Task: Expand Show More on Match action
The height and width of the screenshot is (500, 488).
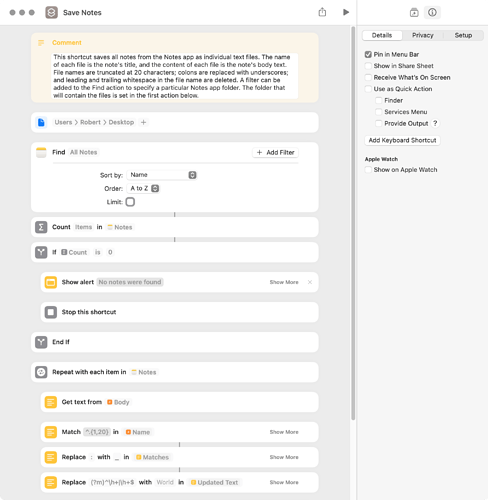Action: [x=284, y=432]
